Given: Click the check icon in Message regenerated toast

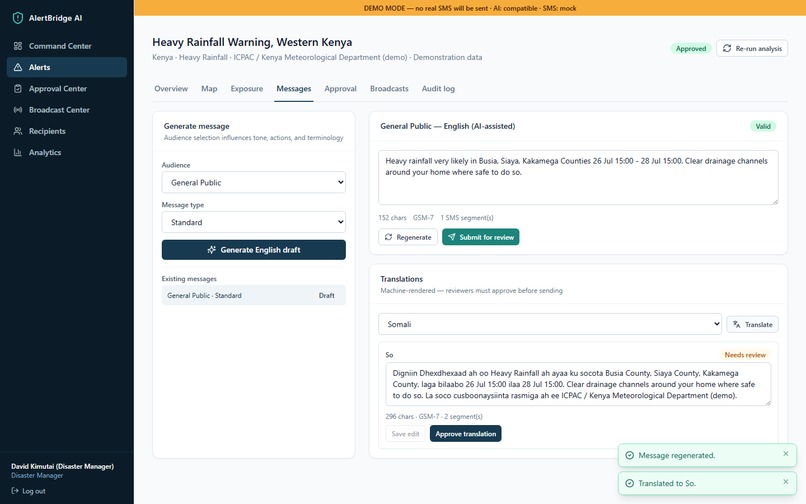Looking at the screenshot, I should click(629, 455).
